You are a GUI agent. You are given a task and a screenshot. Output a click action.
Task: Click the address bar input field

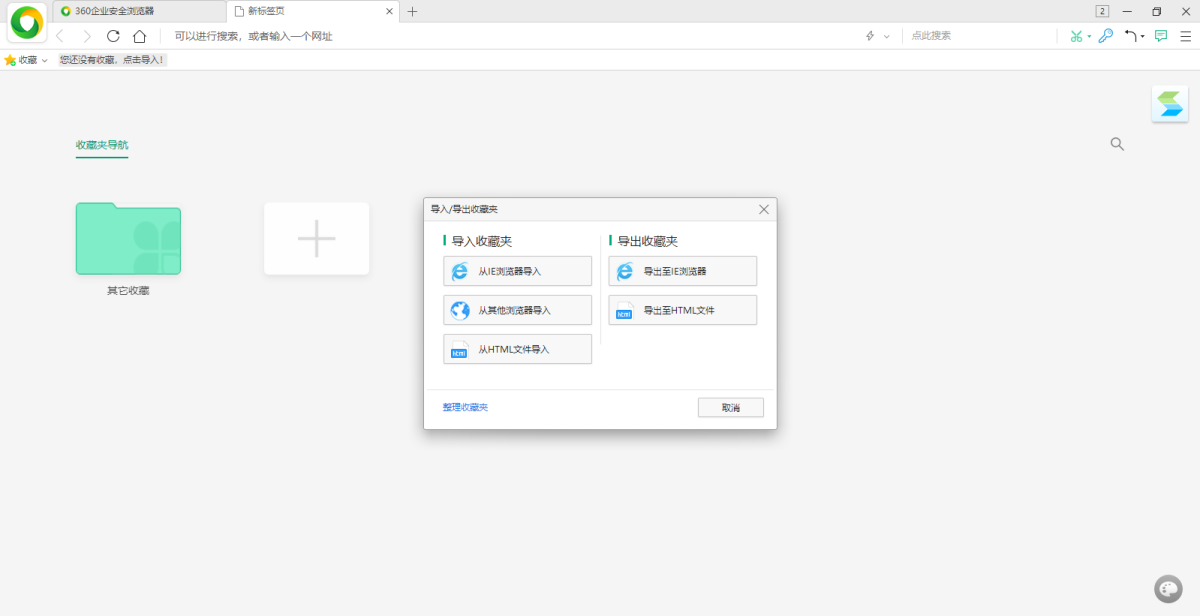[x=400, y=36]
